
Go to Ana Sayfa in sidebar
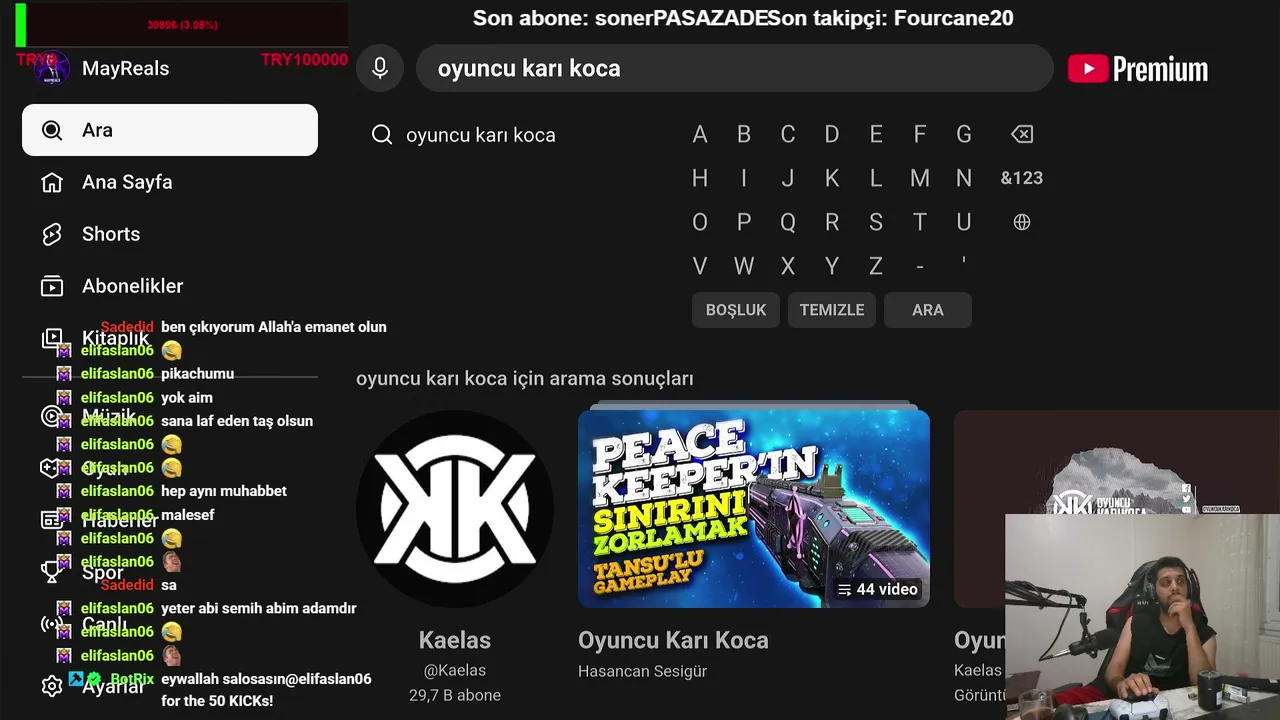click(x=170, y=182)
